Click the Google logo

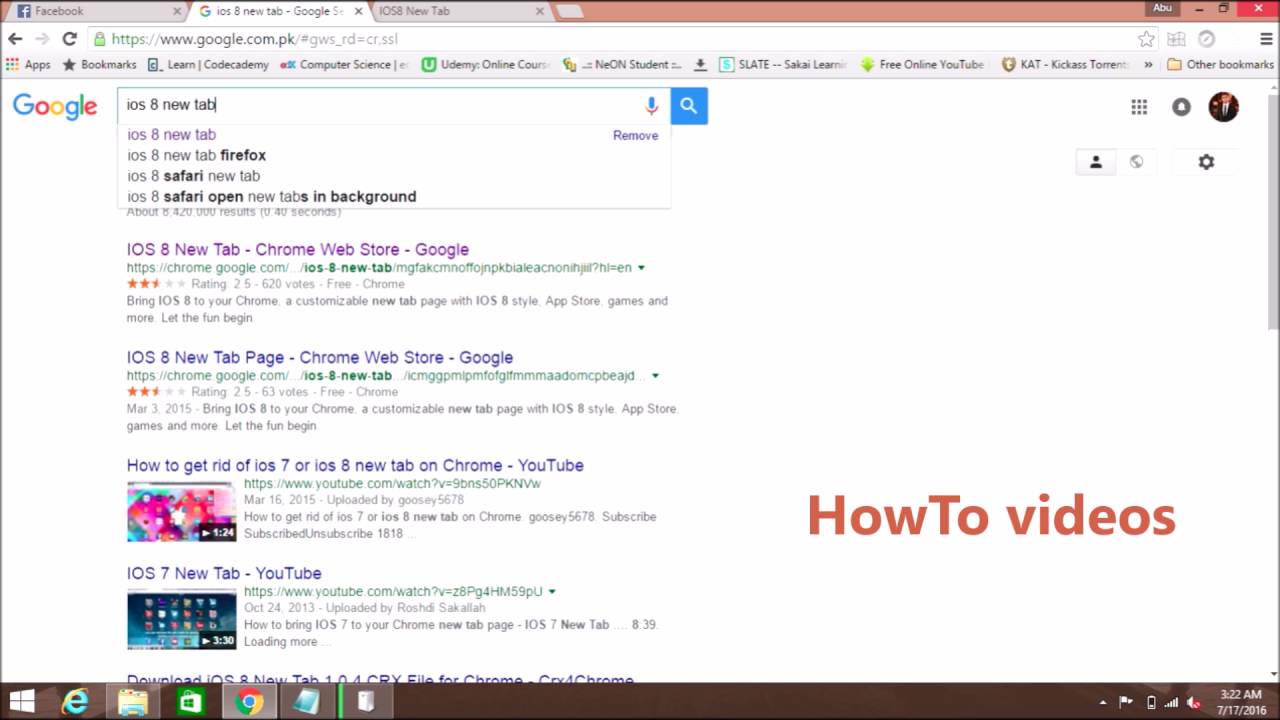55,107
